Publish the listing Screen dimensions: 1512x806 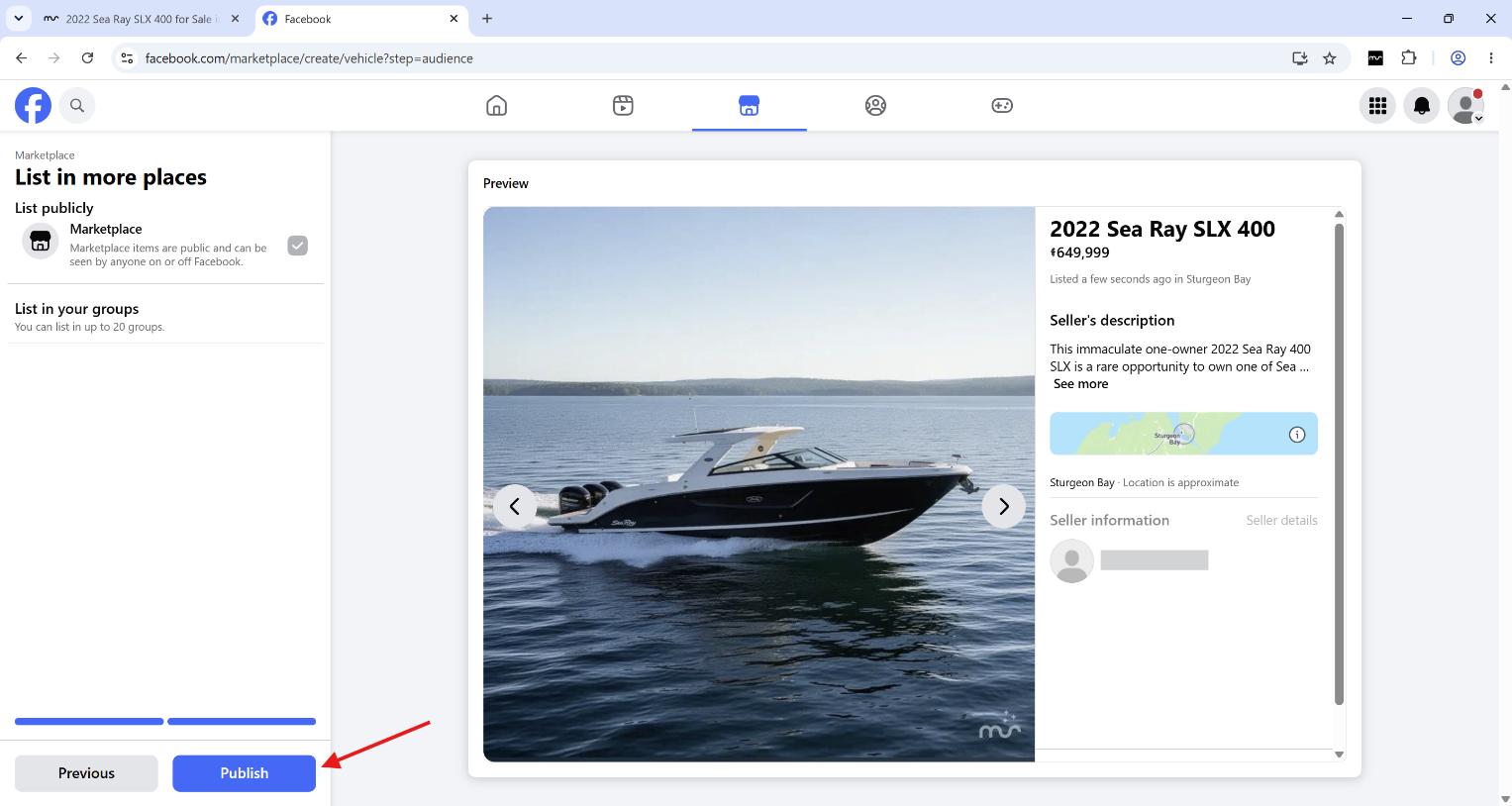pos(244,773)
